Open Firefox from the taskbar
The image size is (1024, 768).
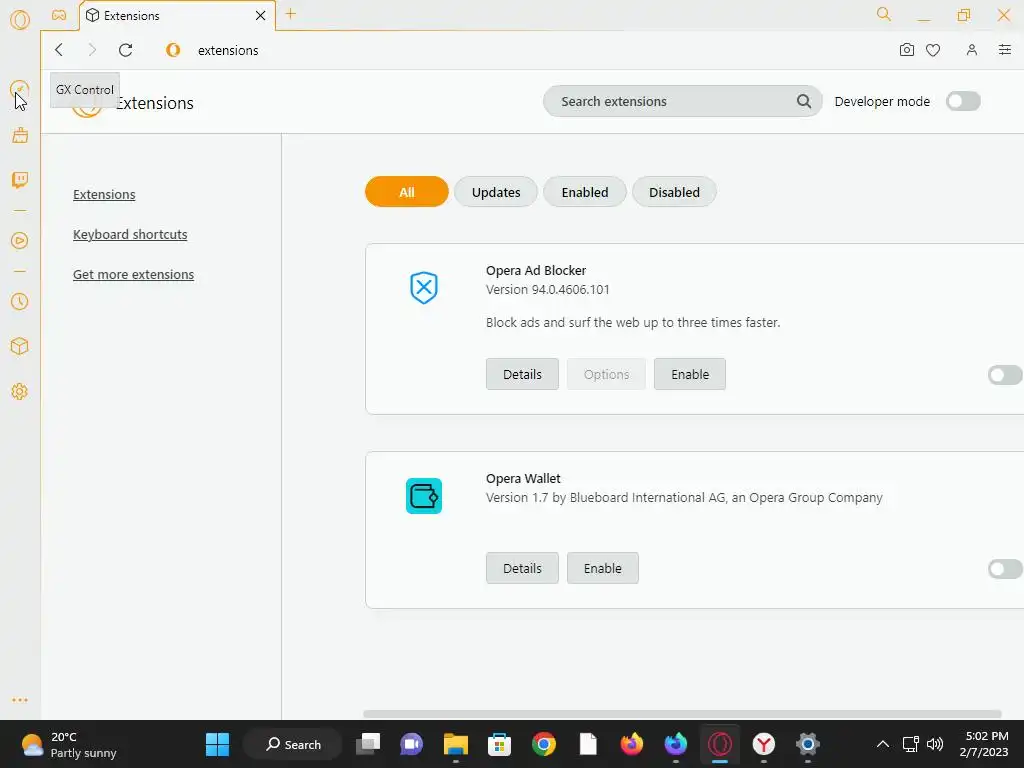pyautogui.click(x=632, y=744)
